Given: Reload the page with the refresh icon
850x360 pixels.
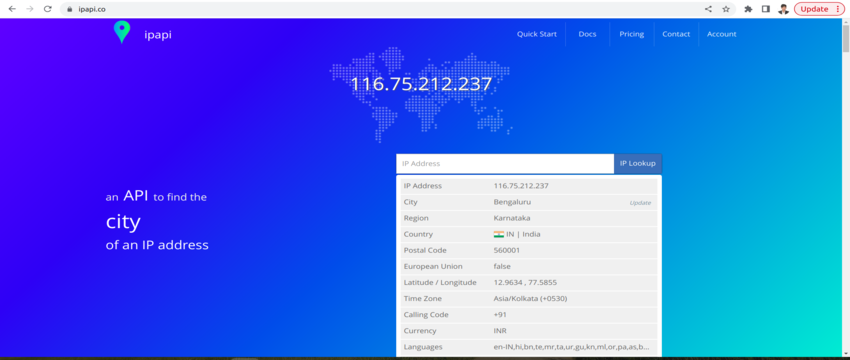Looking at the screenshot, I should coord(48,9).
